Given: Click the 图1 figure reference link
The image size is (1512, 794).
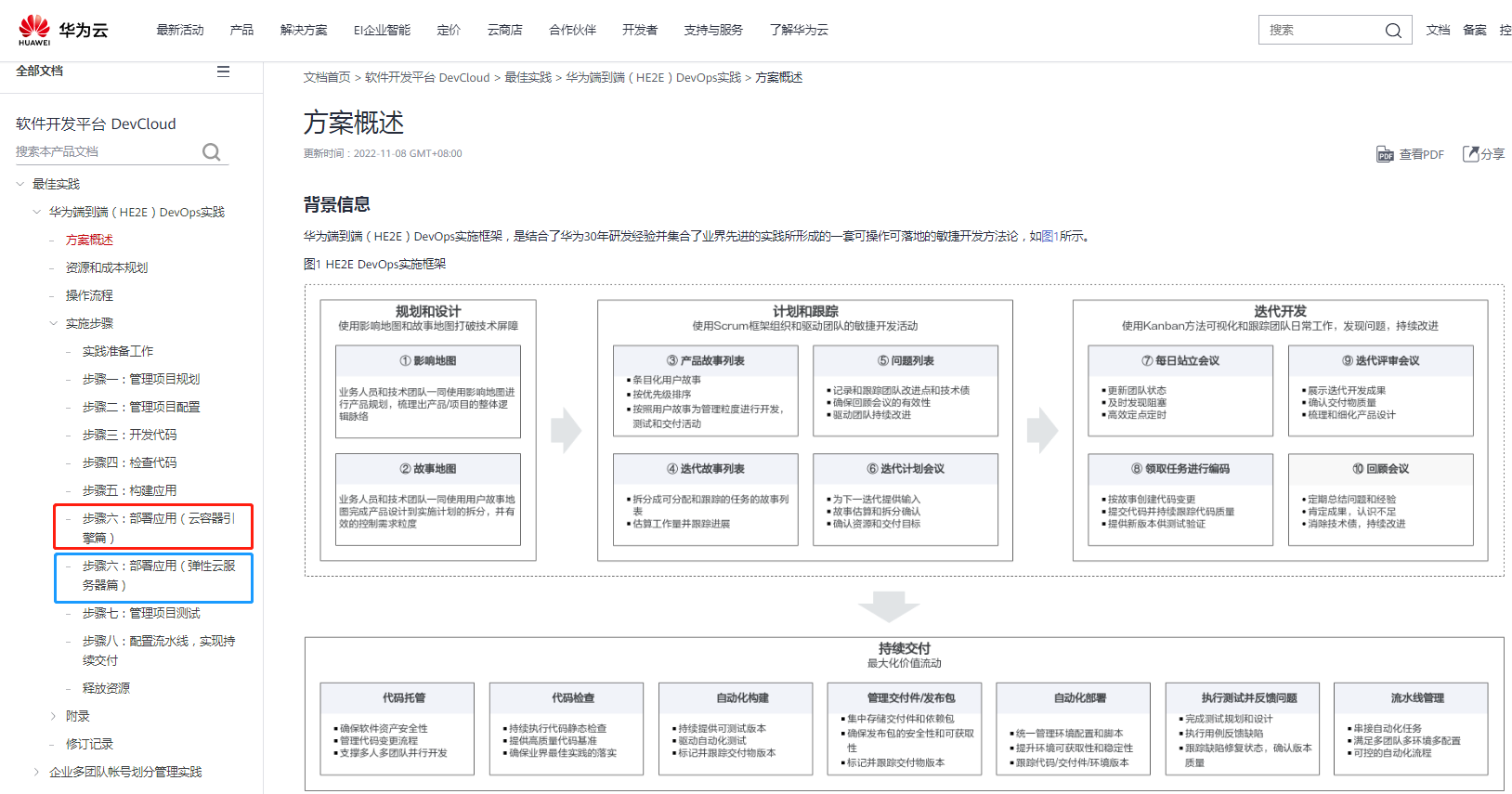Looking at the screenshot, I should pyautogui.click(x=1049, y=236).
